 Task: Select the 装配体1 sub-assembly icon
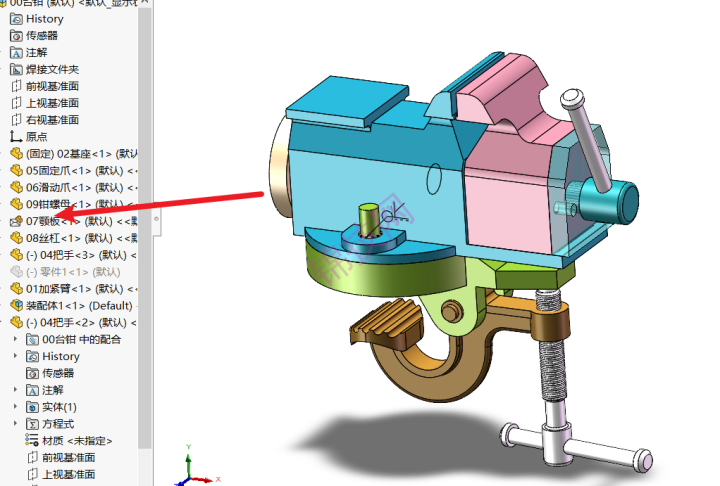click(x=16, y=305)
